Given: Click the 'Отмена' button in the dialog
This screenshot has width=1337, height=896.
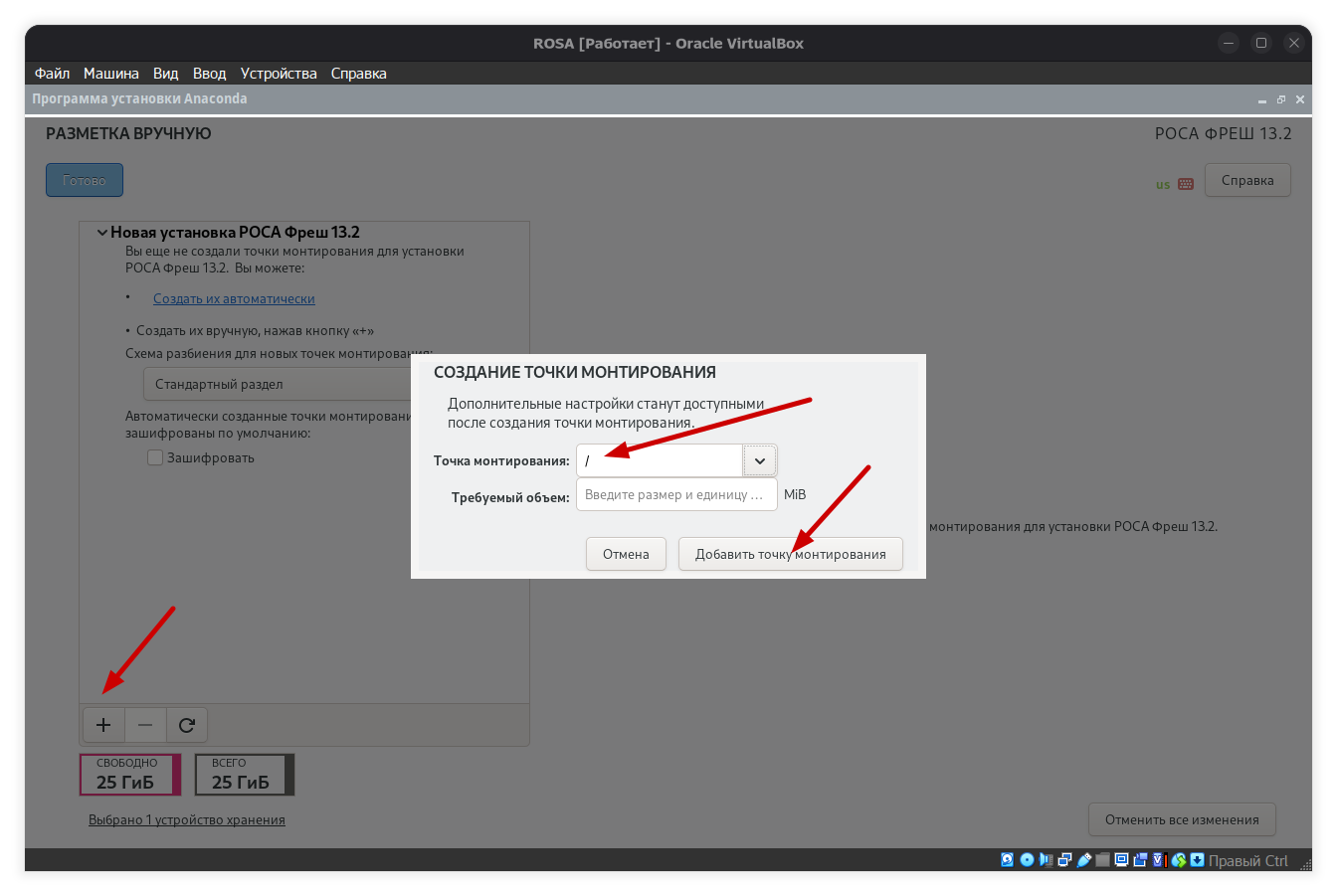Looking at the screenshot, I should (626, 554).
